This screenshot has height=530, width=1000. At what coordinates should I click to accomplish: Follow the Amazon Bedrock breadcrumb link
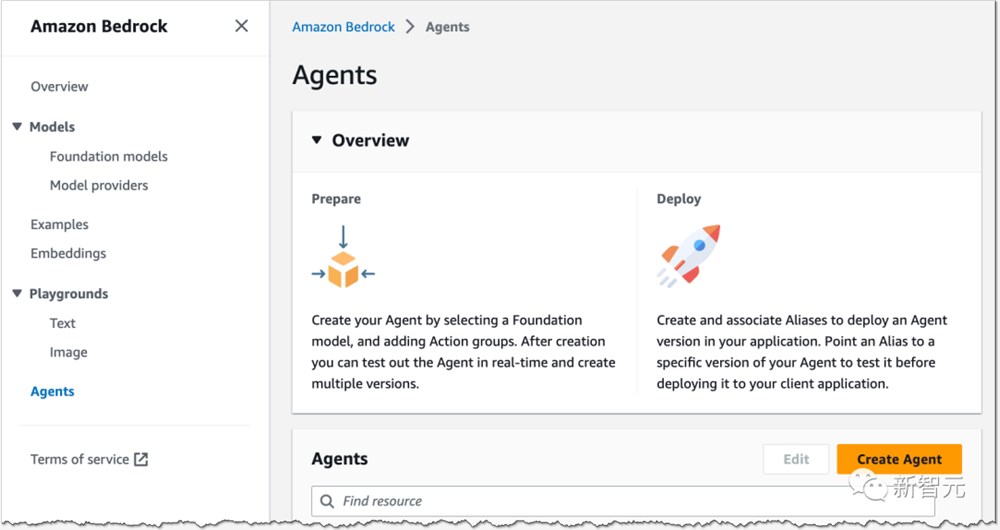343,27
